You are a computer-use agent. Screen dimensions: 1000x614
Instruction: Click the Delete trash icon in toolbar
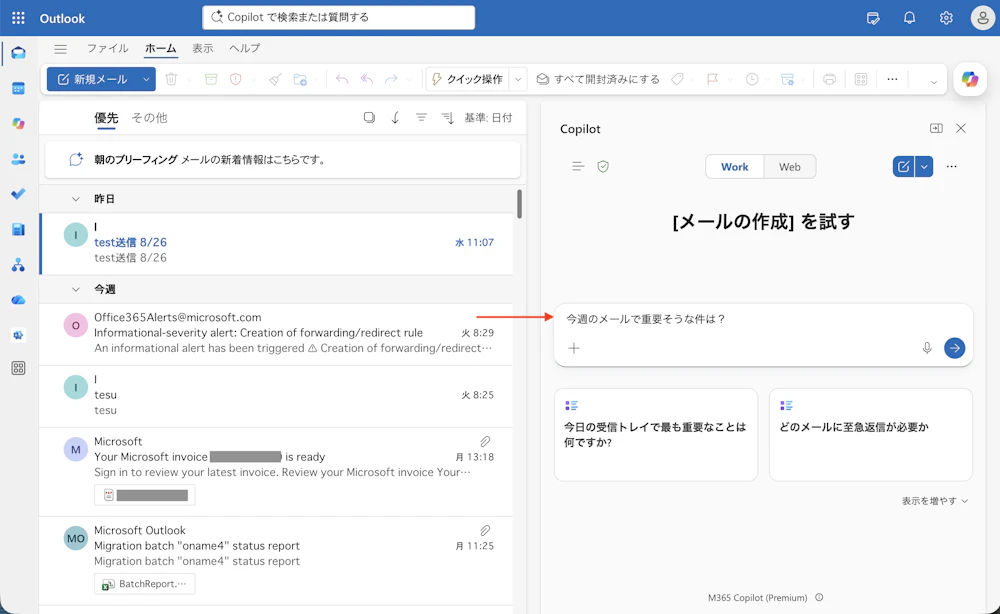[x=171, y=79]
